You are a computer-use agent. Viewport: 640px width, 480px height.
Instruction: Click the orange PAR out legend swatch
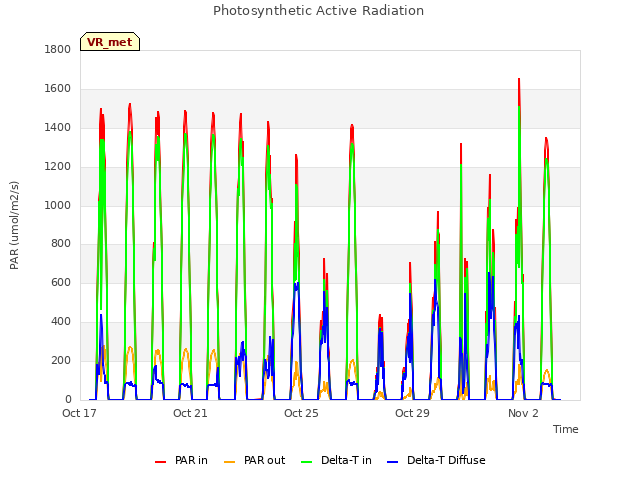230,462
